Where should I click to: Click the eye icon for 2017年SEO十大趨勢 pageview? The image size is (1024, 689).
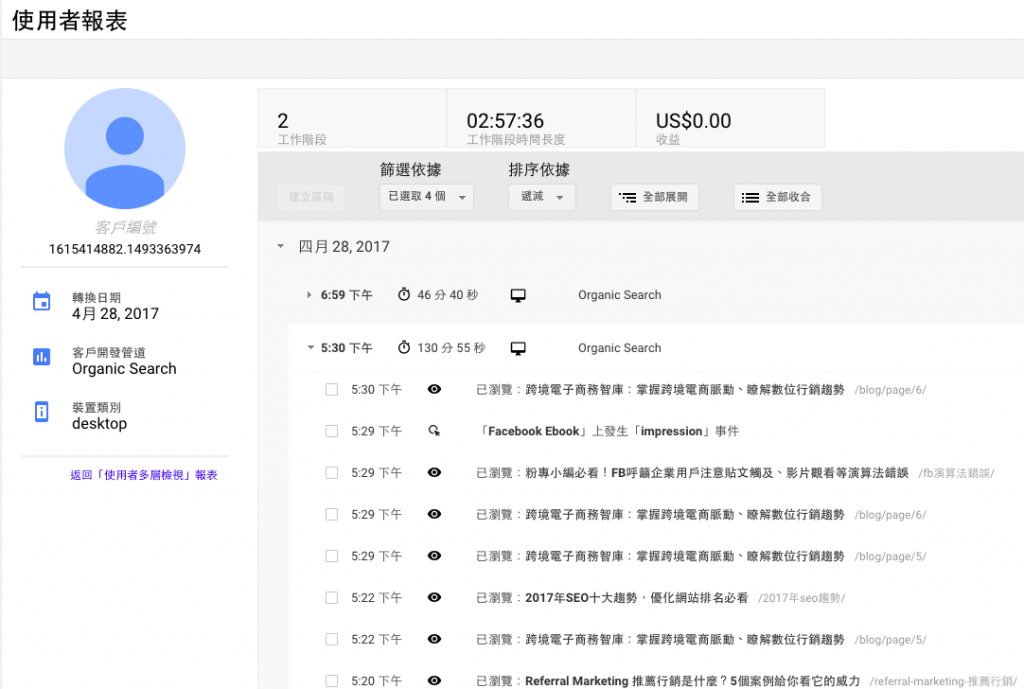pos(434,598)
